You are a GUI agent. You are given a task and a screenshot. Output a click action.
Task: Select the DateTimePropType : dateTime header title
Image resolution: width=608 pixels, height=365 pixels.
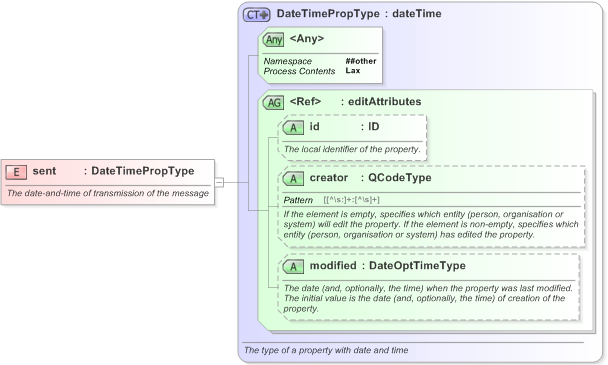click(359, 14)
